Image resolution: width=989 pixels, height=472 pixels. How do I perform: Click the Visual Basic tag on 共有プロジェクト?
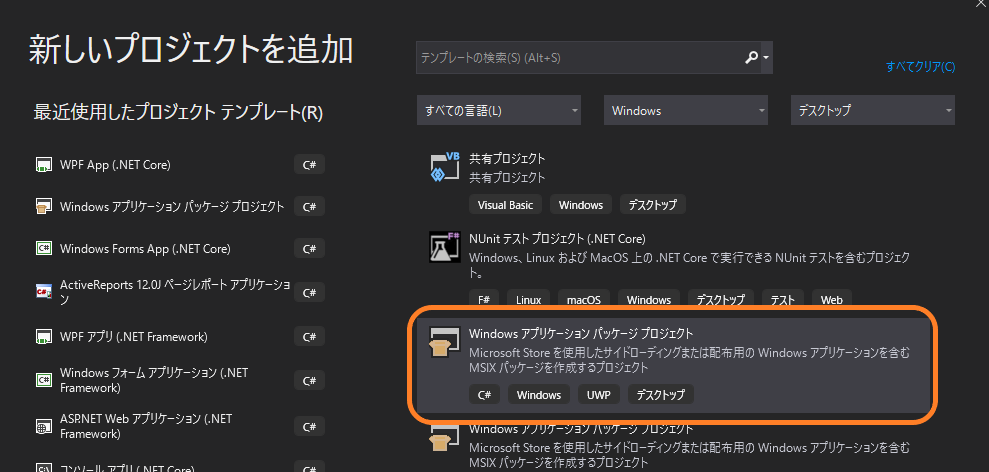pyautogui.click(x=505, y=205)
